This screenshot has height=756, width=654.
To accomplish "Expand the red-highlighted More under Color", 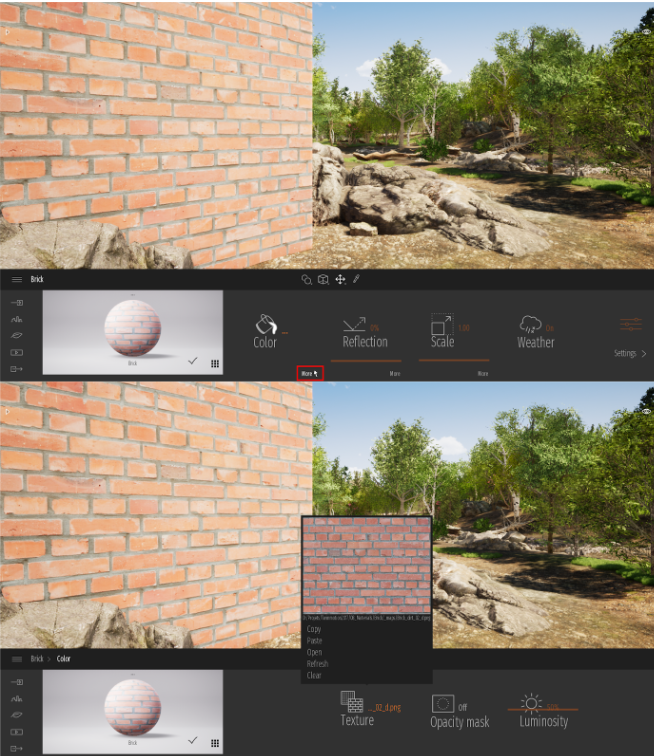I will (309, 373).
